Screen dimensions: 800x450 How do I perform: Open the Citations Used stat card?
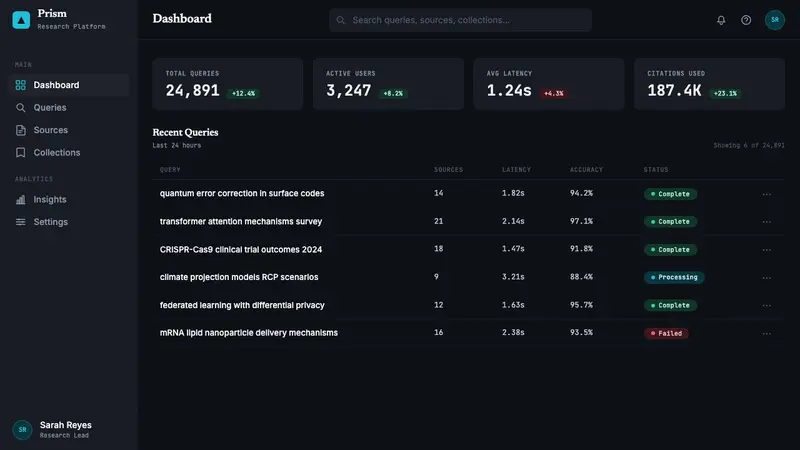click(710, 84)
